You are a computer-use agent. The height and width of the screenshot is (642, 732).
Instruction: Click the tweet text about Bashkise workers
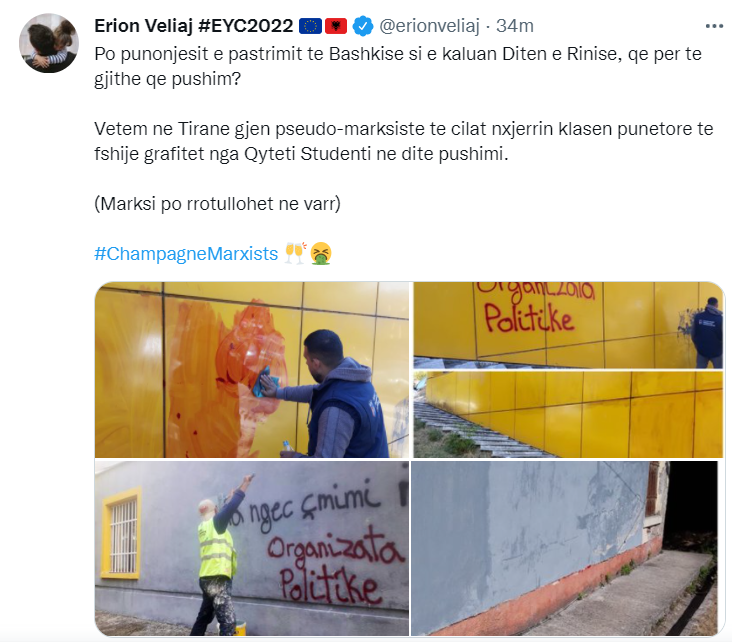398,66
